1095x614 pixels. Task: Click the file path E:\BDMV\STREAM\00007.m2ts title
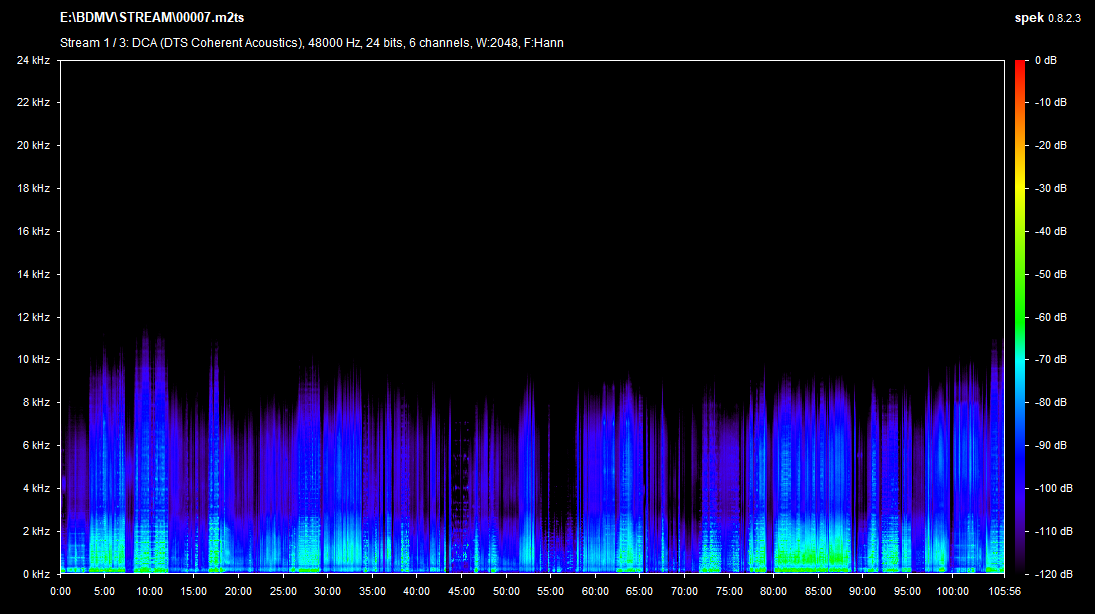tap(152, 18)
